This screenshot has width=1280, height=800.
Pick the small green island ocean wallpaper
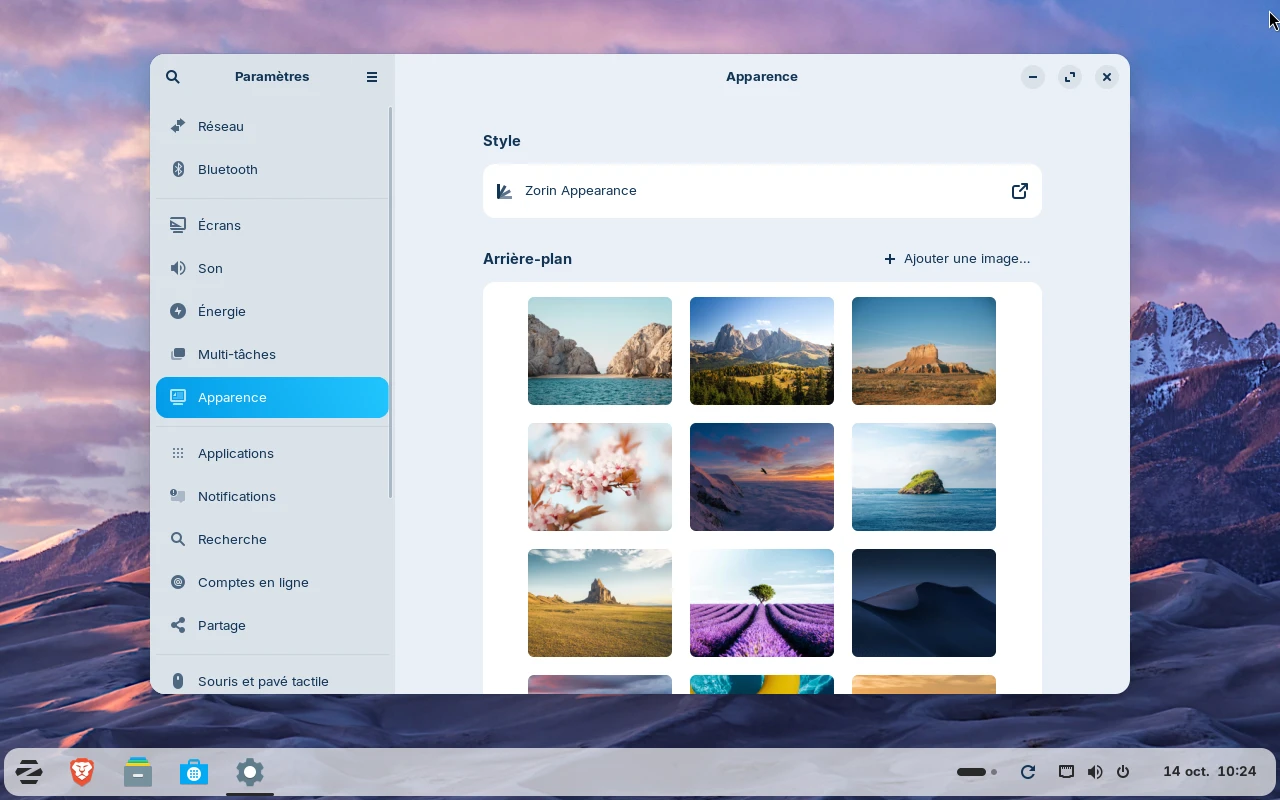924,477
